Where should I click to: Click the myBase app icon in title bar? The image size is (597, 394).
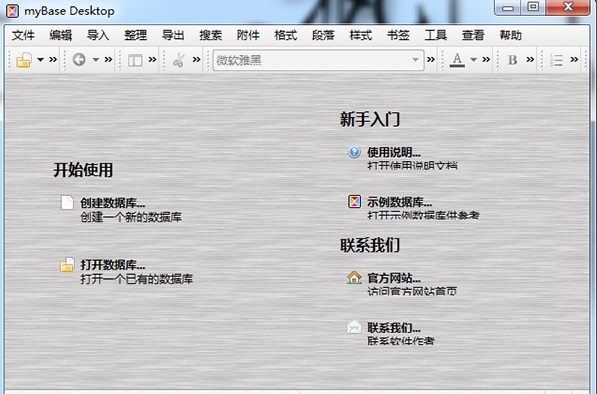(12, 11)
